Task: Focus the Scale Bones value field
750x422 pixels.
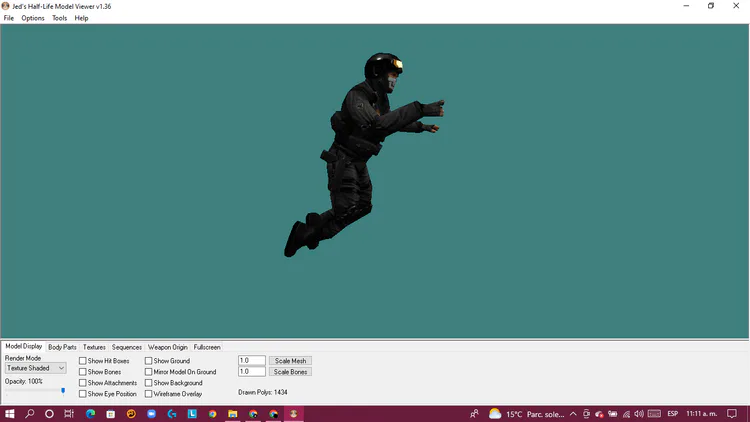Action: pos(252,372)
